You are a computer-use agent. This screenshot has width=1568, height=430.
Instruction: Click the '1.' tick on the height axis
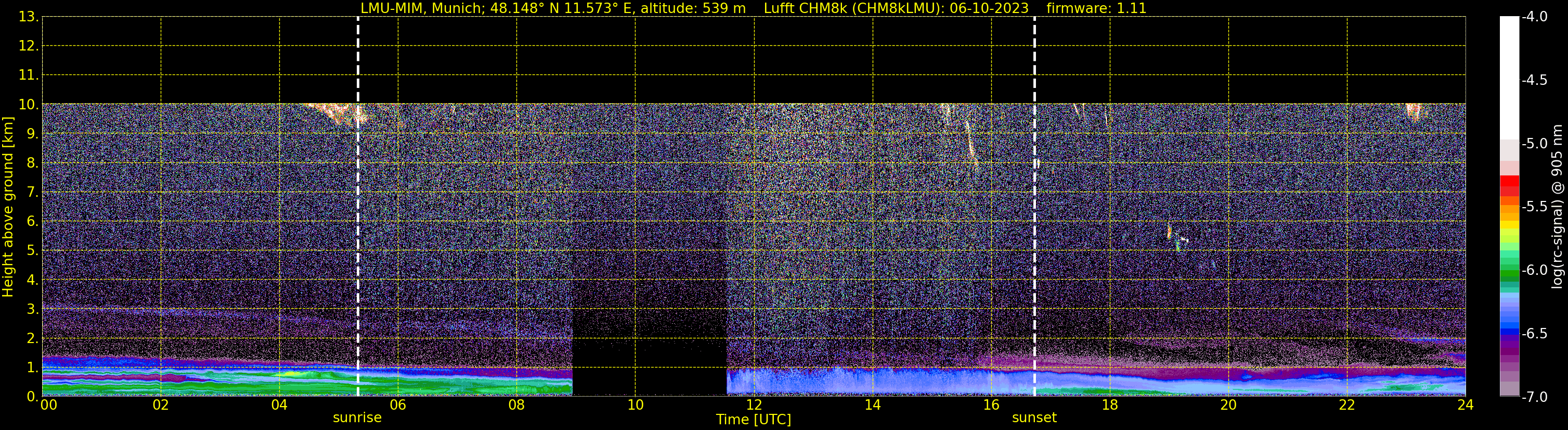(x=32, y=368)
